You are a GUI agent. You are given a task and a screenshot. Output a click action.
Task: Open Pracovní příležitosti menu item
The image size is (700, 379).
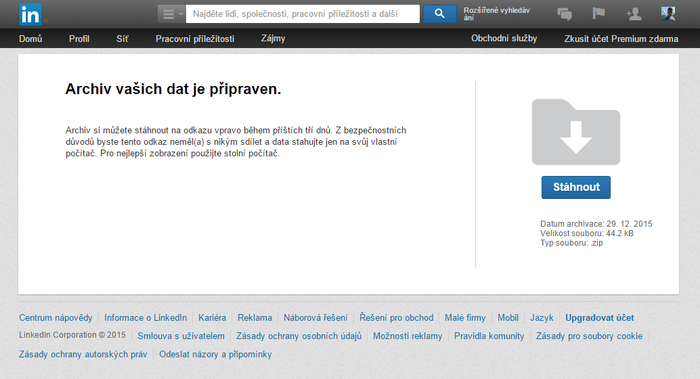tap(195, 39)
